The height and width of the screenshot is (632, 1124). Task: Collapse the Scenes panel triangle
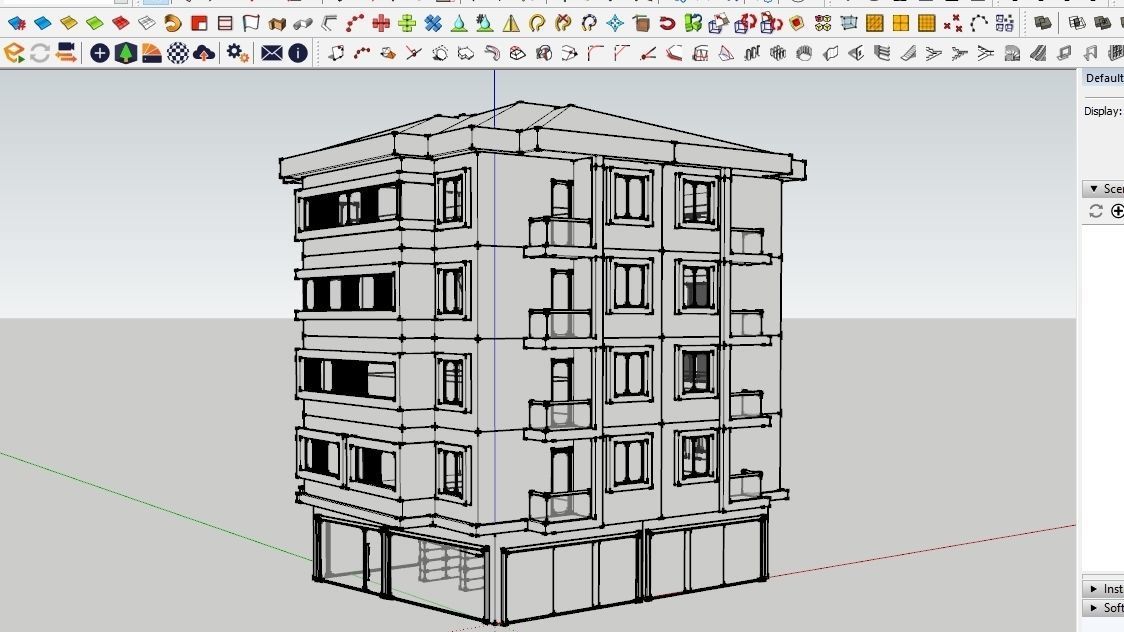tap(1094, 188)
